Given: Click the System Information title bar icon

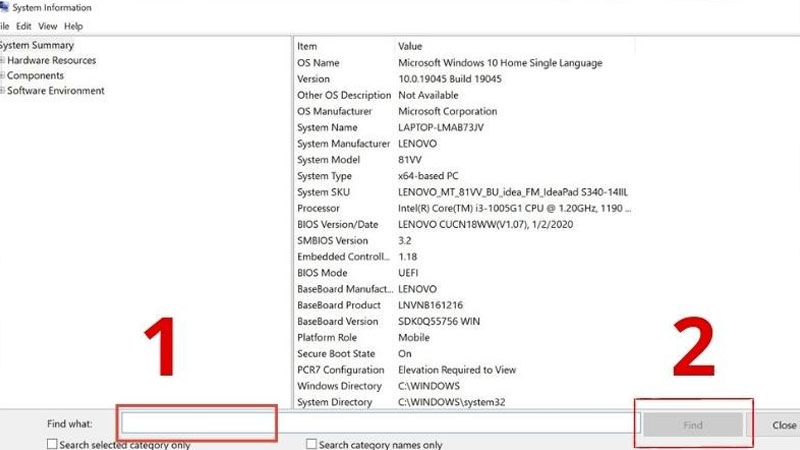Looking at the screenshot, I should pyautogui.click(x=4, y=8).
